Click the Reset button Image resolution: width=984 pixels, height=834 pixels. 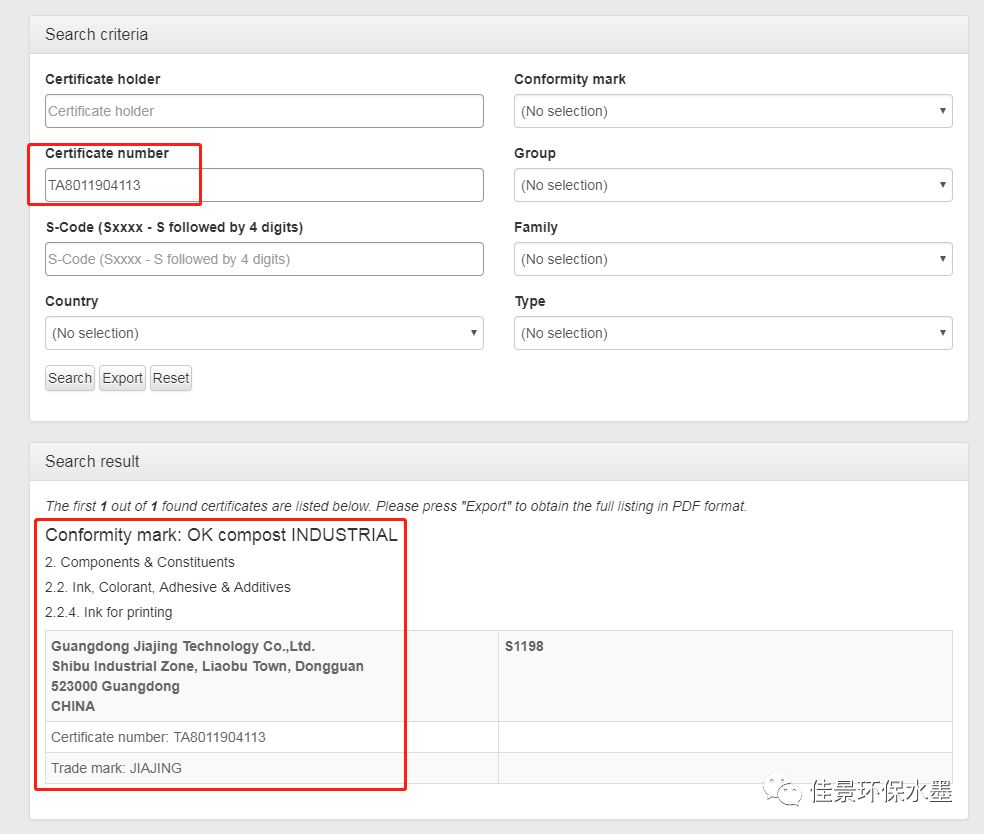pyautogui.click(x=171, y=378)
